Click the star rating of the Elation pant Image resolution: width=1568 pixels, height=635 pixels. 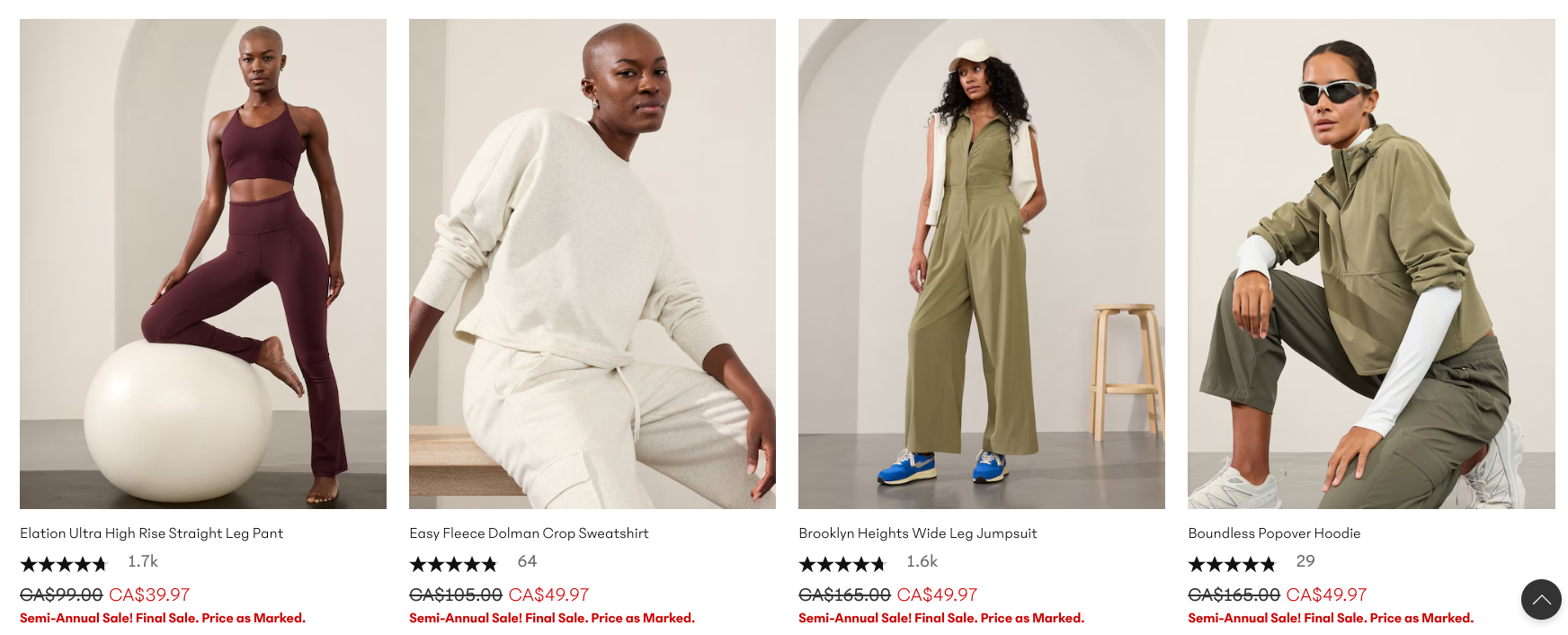point(64,564)
